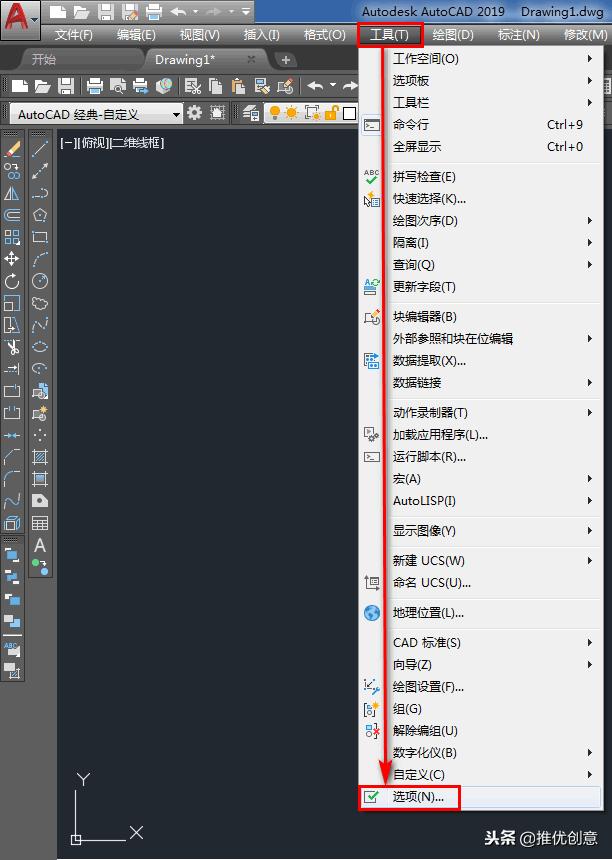Select the Rotate tool
Screen dimensions: 612x860
coord(12,281)
